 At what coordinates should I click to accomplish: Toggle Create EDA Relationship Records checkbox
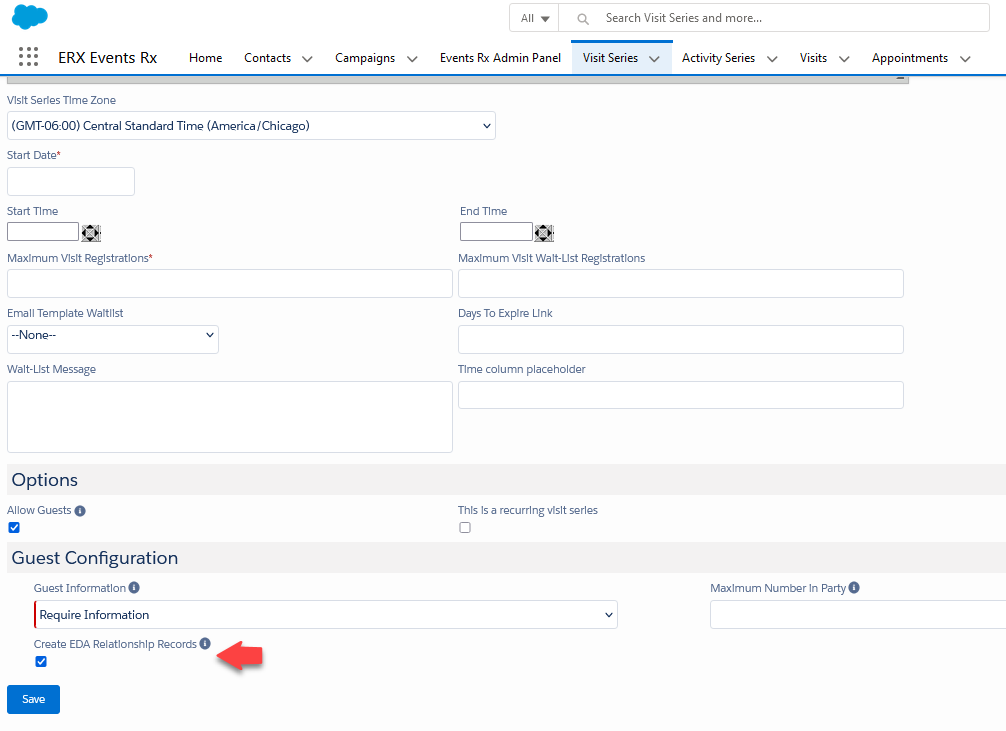click(x=41, y=661)
